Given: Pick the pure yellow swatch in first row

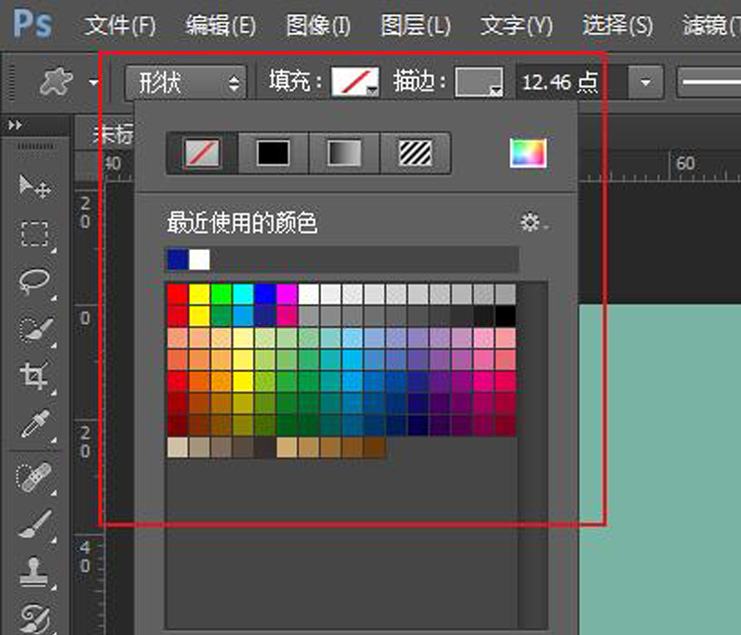Looking at the screenshot, I should point(199,294).
